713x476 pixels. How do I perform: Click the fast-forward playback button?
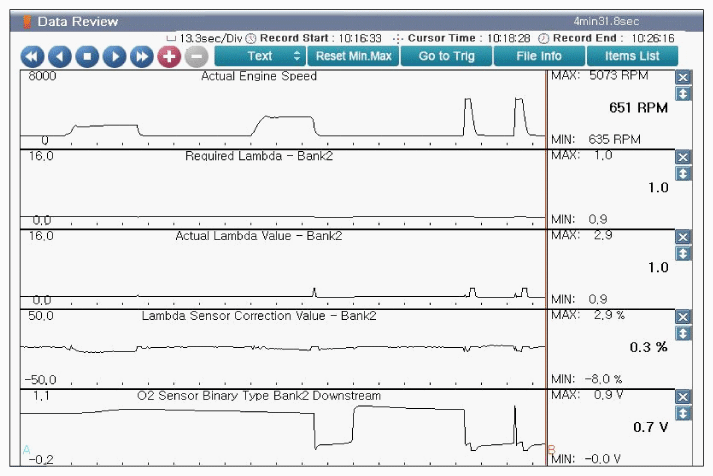pos(141,57)
